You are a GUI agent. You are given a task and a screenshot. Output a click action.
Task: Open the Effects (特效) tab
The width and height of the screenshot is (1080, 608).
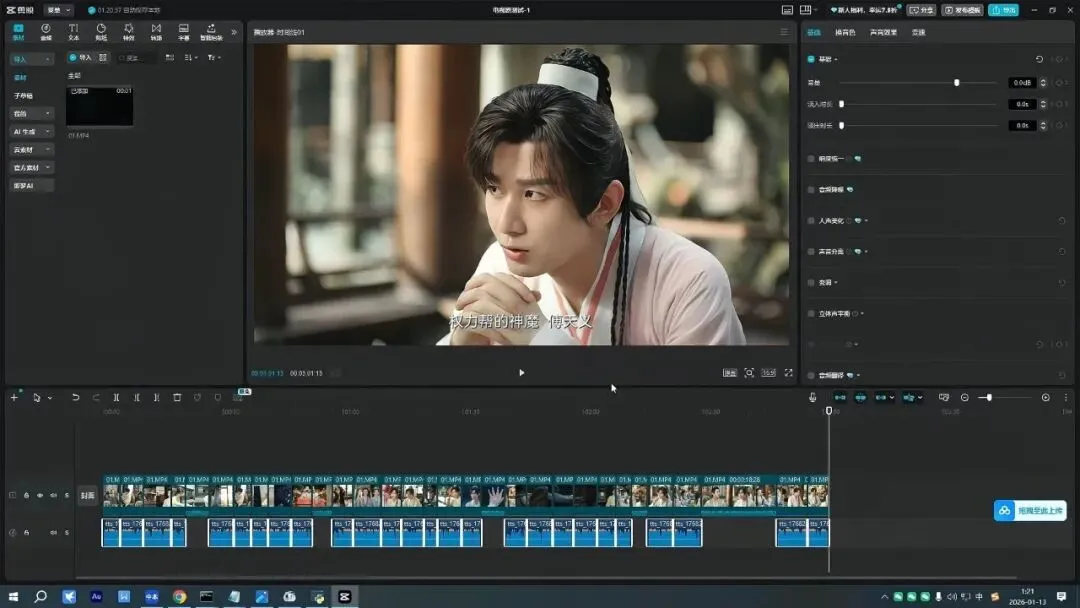[x=128, y=32]
